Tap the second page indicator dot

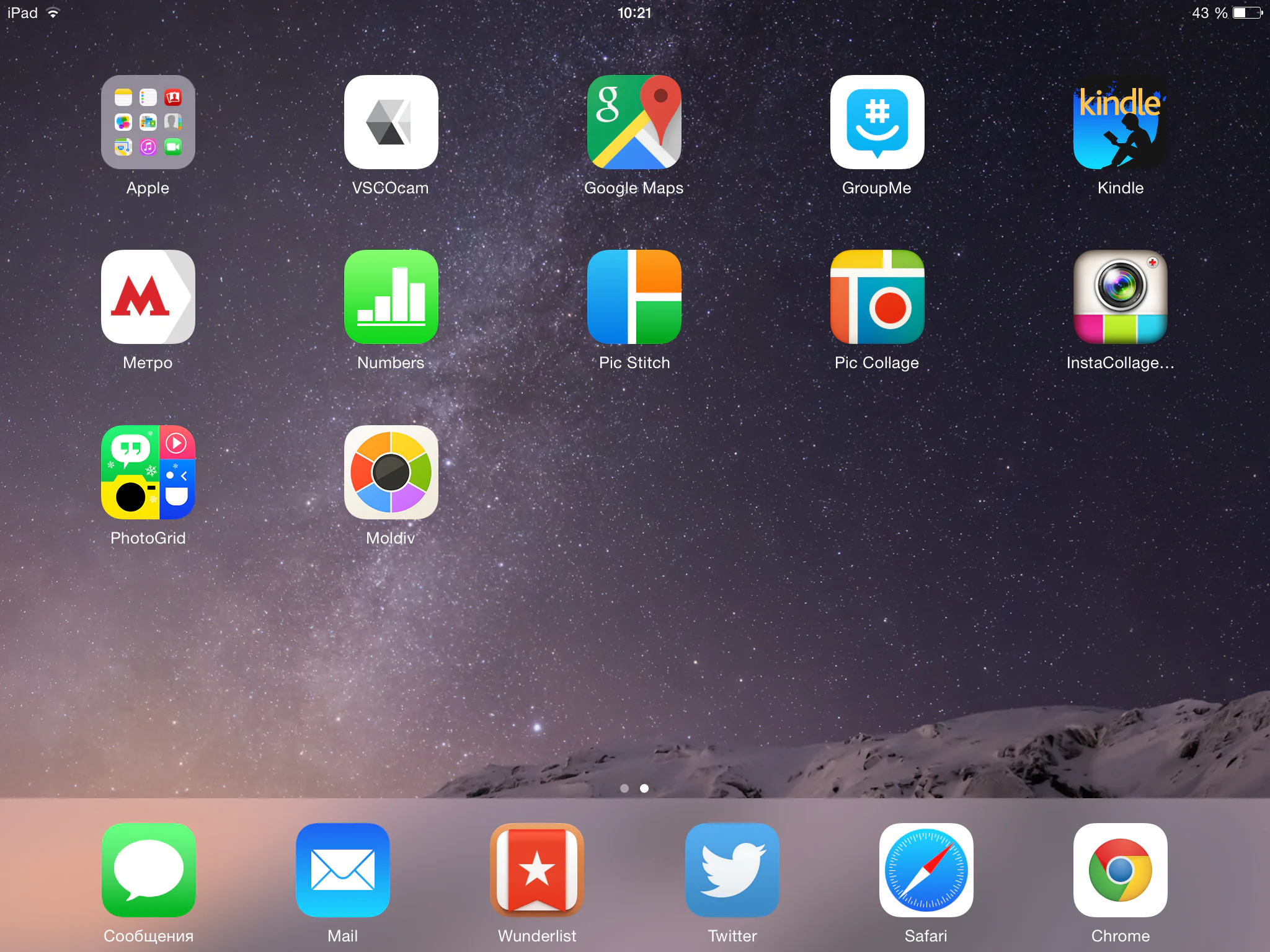tap(644, 788)
